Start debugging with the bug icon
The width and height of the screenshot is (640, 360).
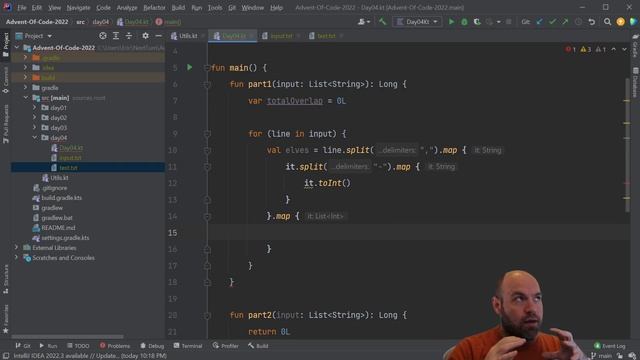coord(464,22)
